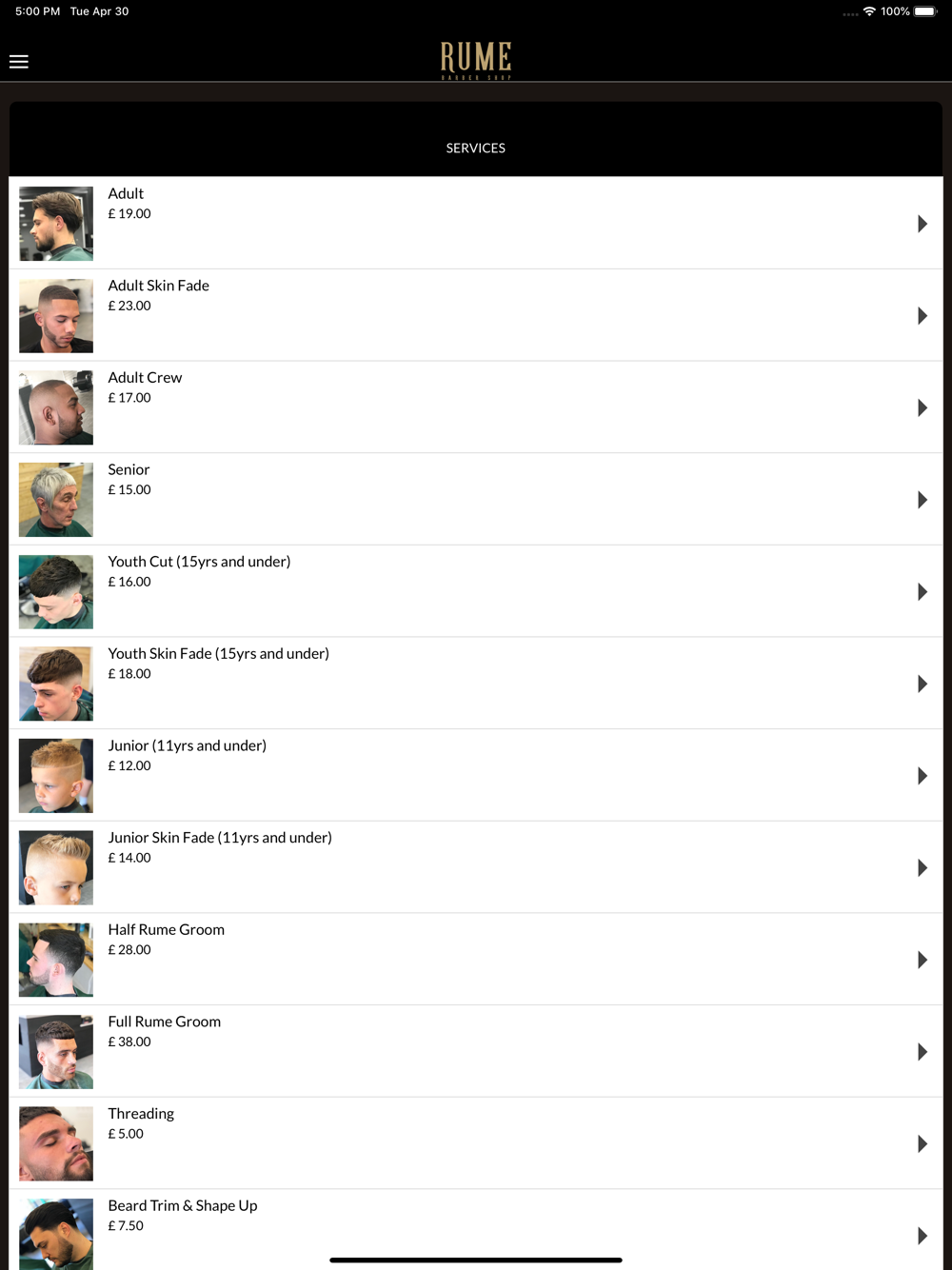Expand the Adult Skin Fade arrow
This screenshot has width=952, height=1270.
point(922,316)
